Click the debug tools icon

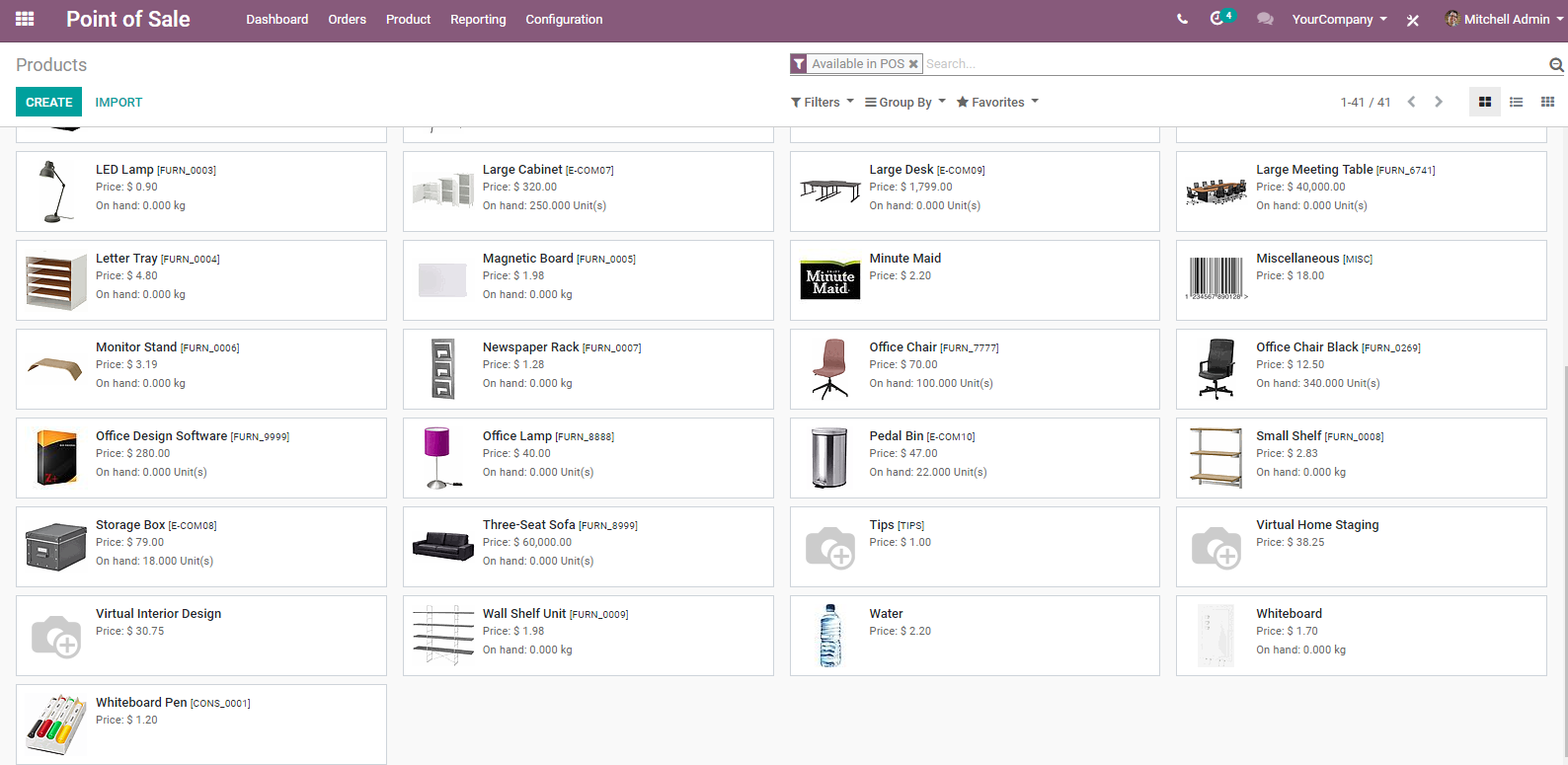tap(1413, 20)
